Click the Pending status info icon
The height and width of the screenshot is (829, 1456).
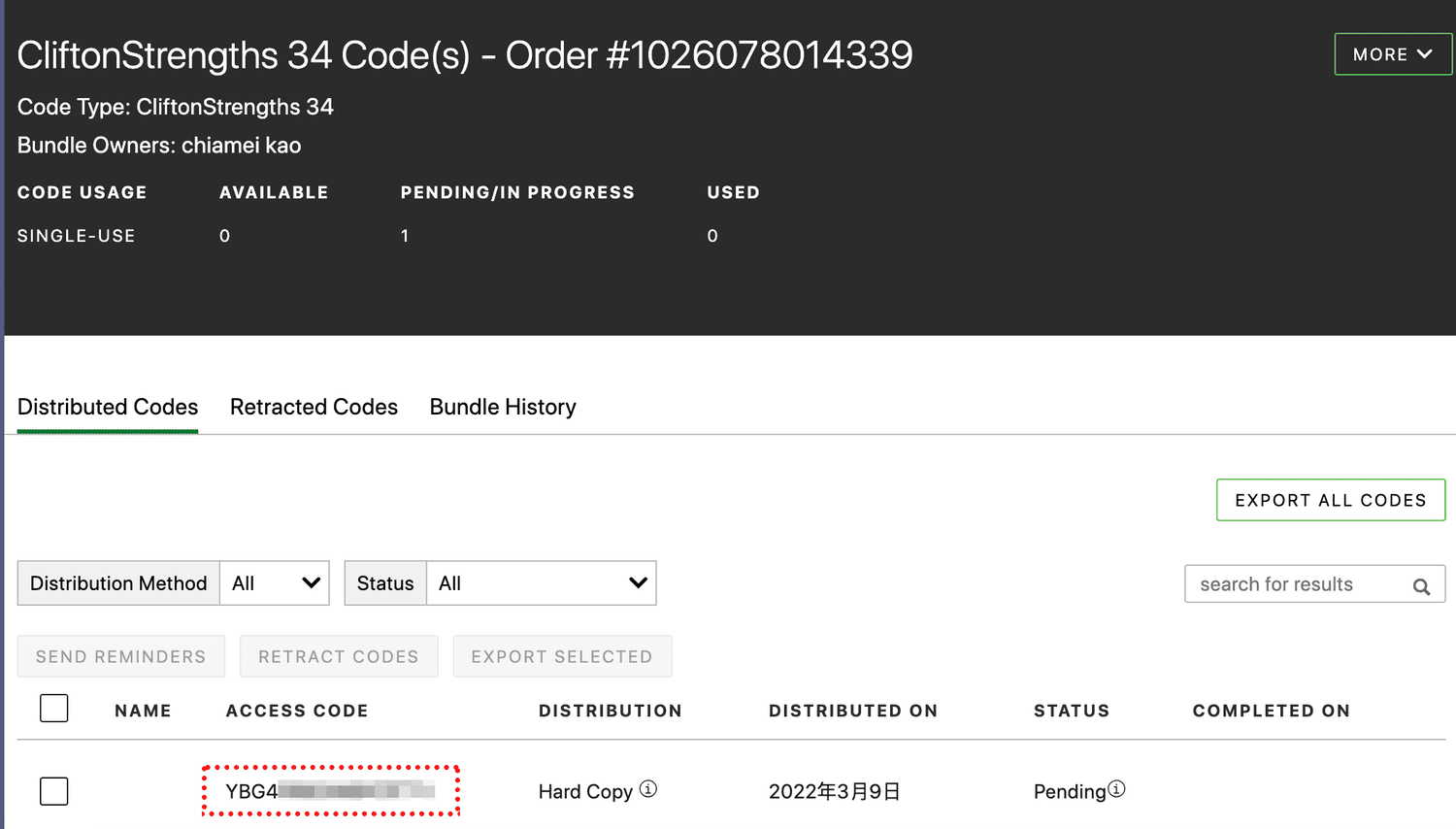pyautogui.click(x=1117, y=789)
